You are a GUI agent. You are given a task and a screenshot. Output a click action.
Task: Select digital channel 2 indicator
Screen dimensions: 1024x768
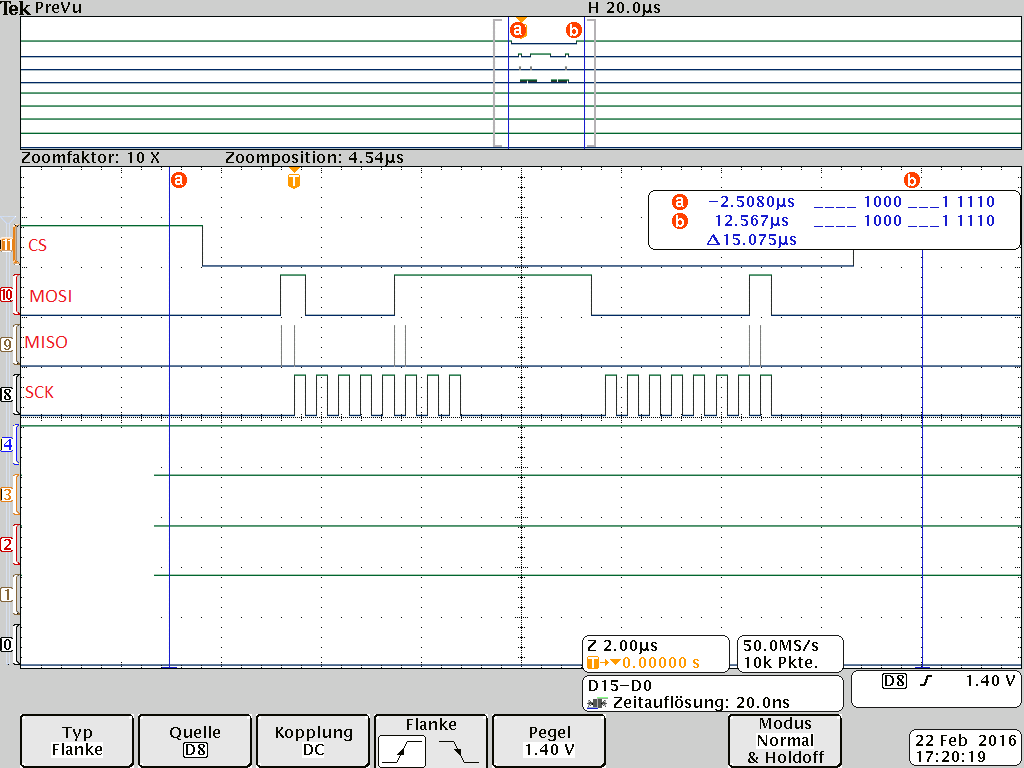7,545
